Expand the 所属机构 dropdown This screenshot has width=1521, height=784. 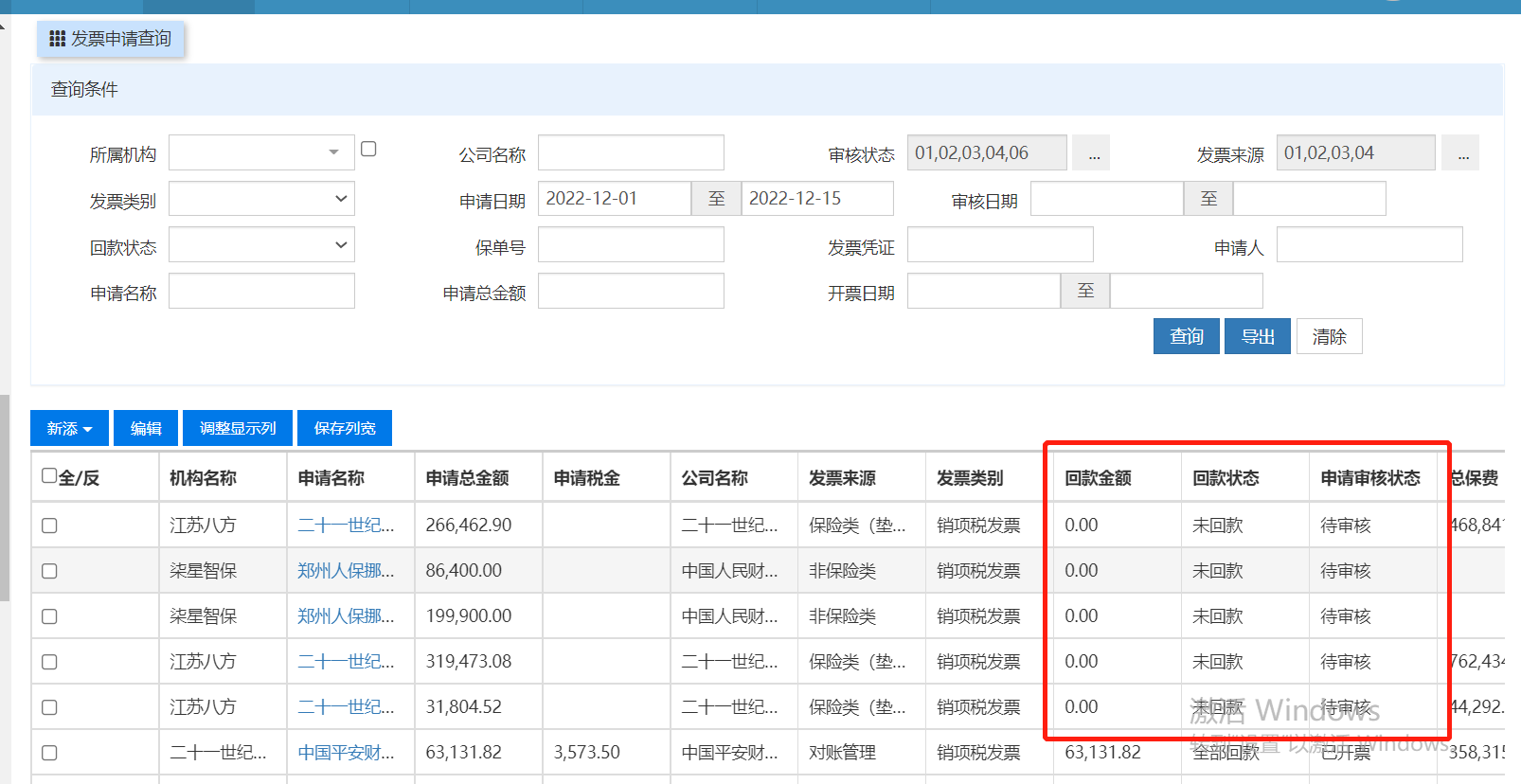(260, 153)
